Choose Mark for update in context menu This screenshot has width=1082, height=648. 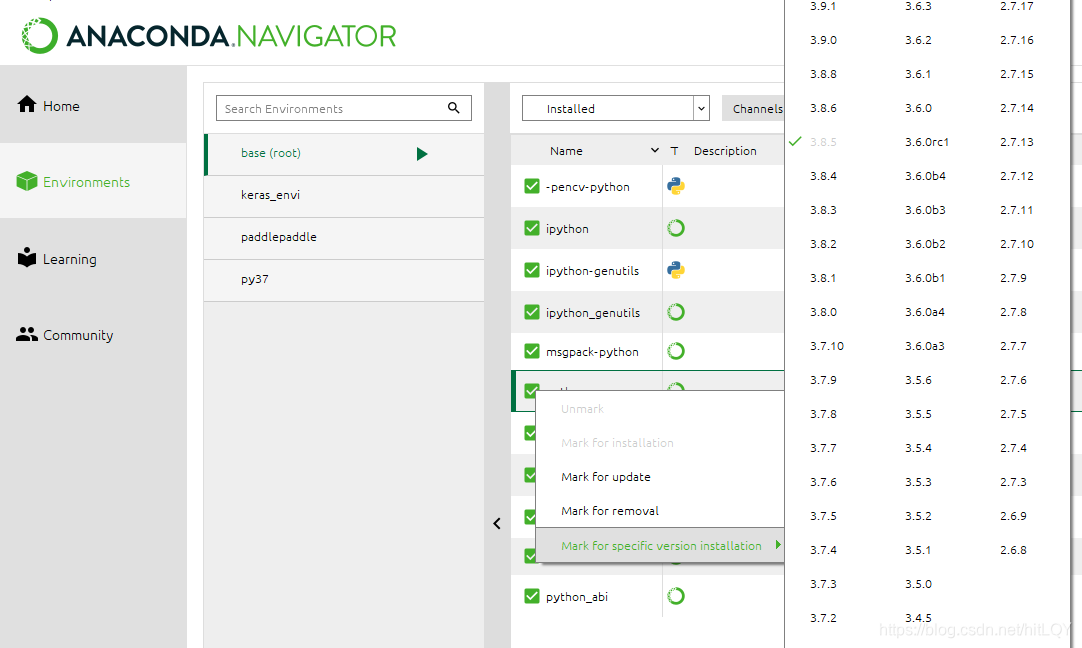tap(606, 477)
